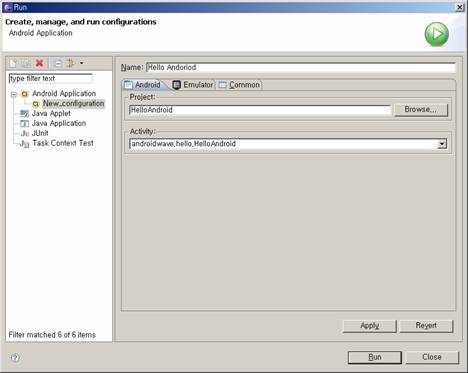Click the Close button
Screen dimensions: 468x373
pyautogui.click(x=432, y=357)
